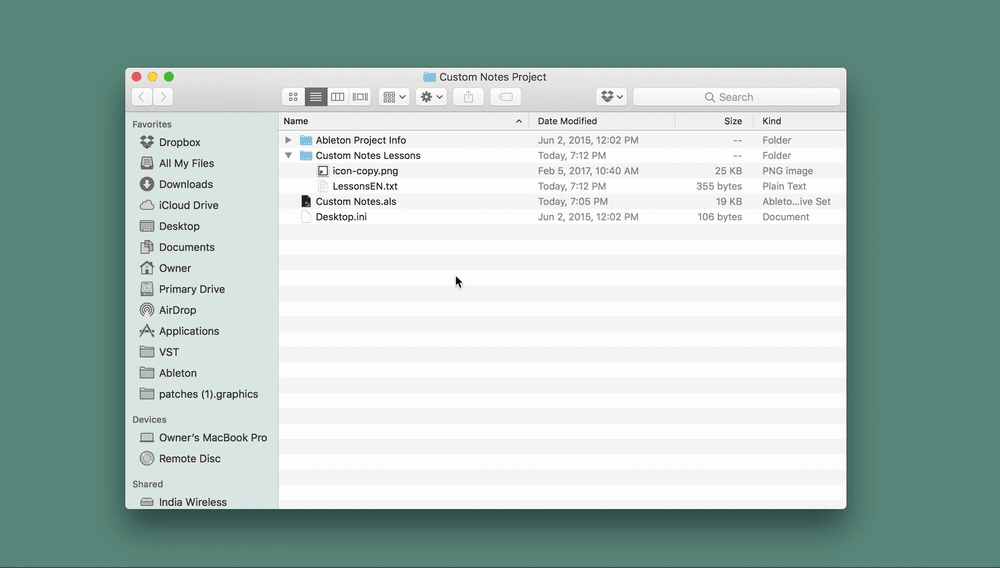Click the Ableto...ive Set kind cell
This screenshot has width=1000, height=568.
tap(796, 201)
